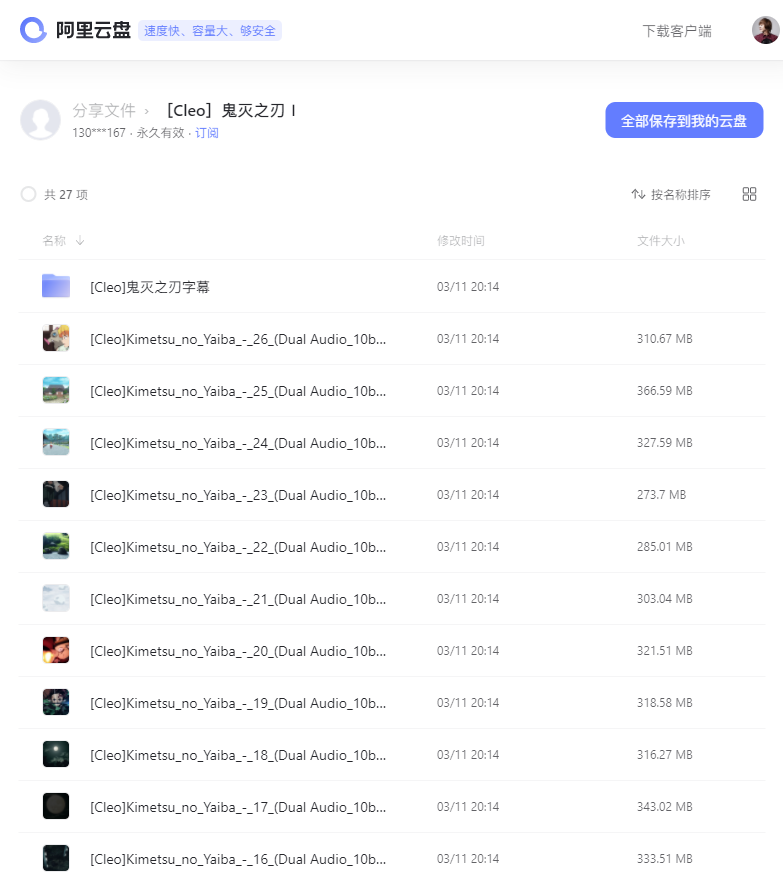Select file name Kimetsu_no_Yaiba_-_24
This screenshot has height=879, width=783.
(x=238, y=443)
